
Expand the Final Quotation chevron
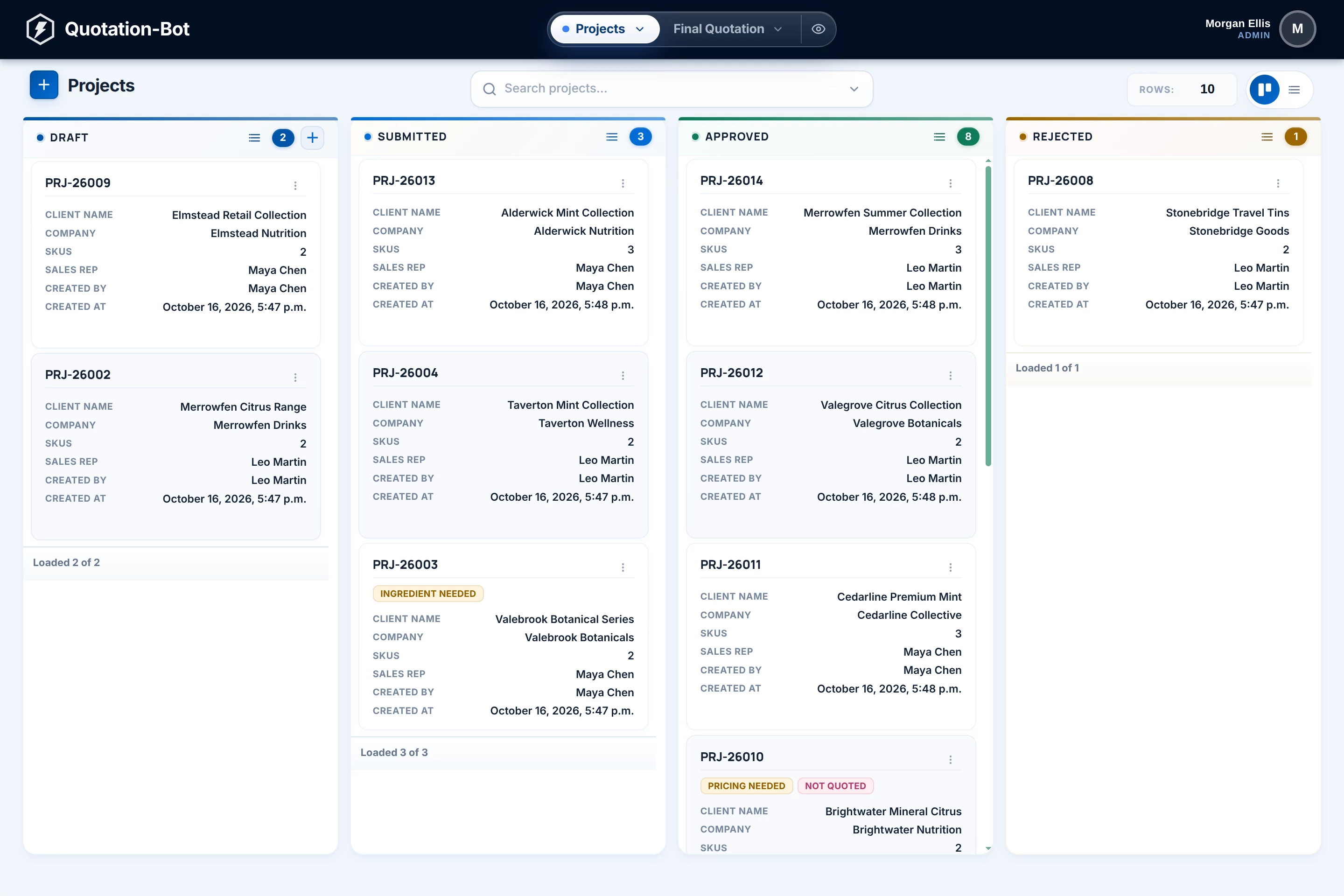778,29
